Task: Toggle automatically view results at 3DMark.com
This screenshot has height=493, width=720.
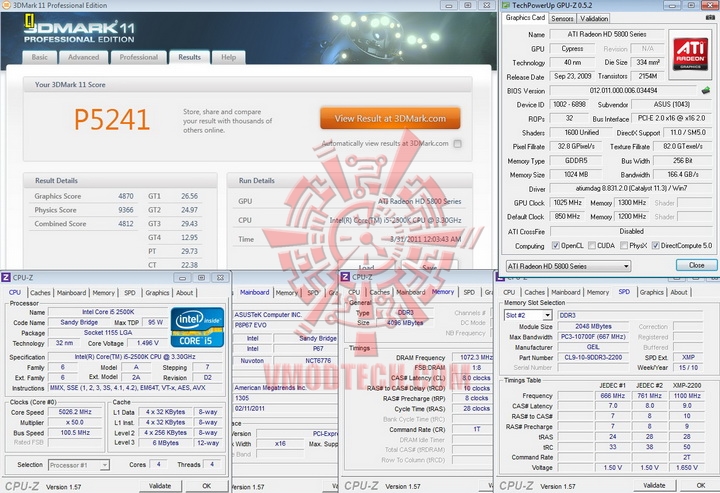Action: [457, 144]
